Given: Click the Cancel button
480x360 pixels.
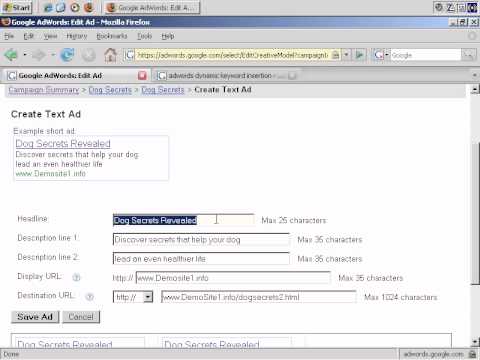Looking at the screenshot, I should click(81, 317).
